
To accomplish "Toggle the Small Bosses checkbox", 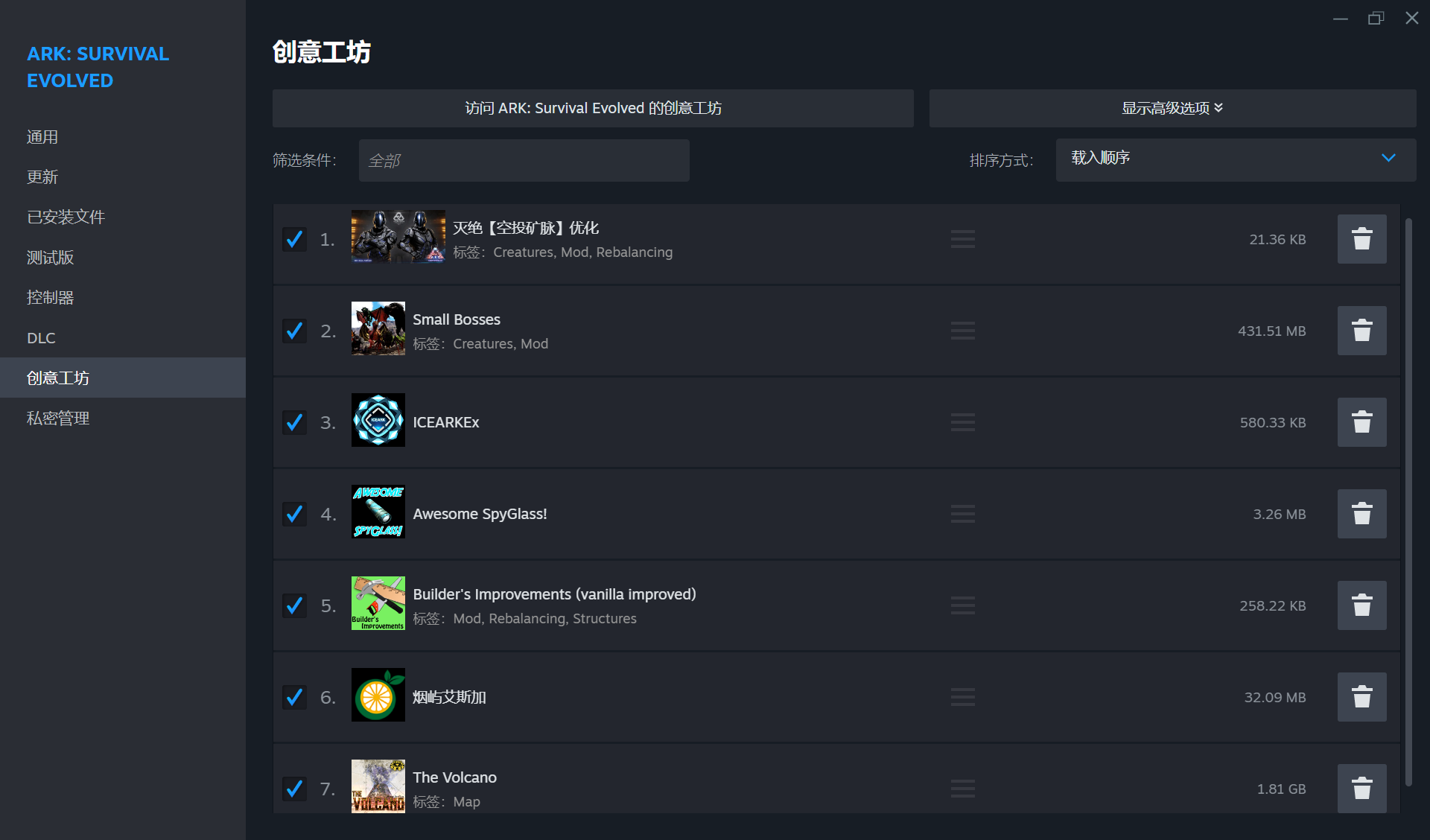I will click(x=295, y=331).
